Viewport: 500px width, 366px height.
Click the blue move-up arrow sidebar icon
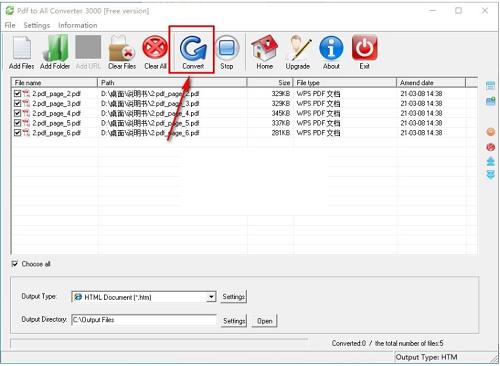(490, 161)
